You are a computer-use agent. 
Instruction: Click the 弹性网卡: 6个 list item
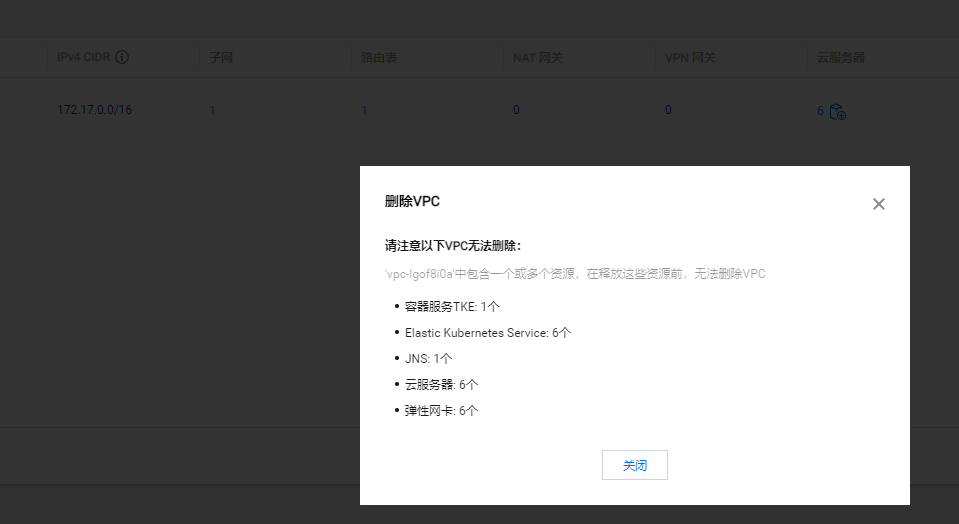[441, 411]
